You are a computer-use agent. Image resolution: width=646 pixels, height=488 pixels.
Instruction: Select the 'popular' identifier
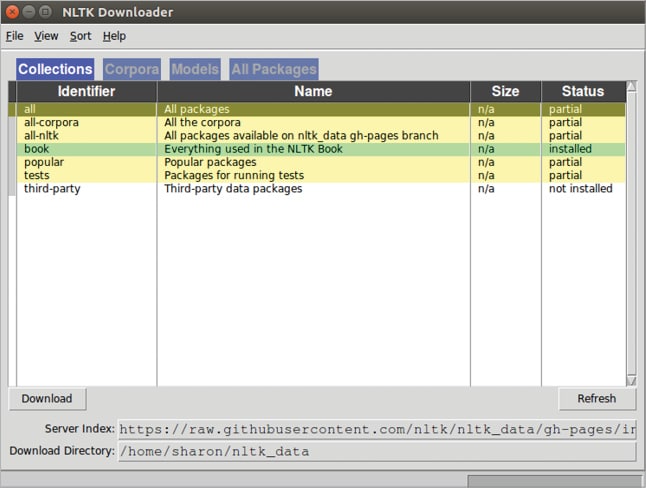coord(44,162)
